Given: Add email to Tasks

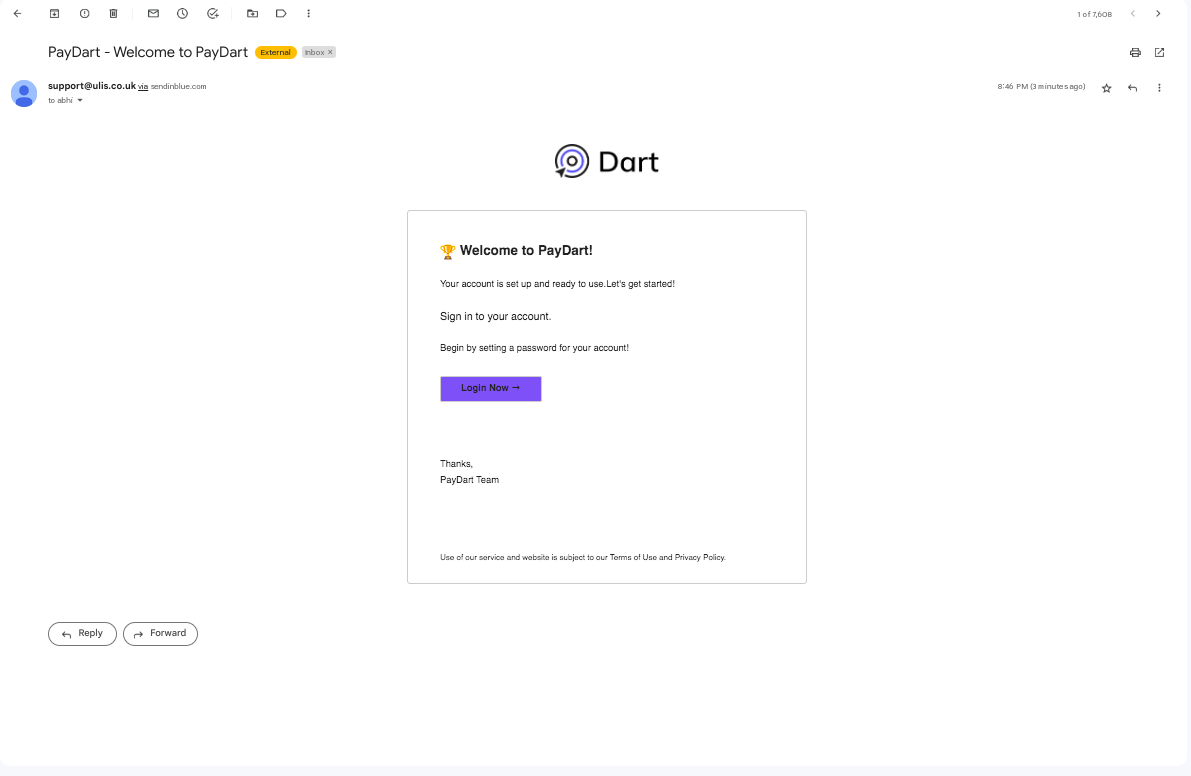Looking at the screenshot, I should (213, 14).
